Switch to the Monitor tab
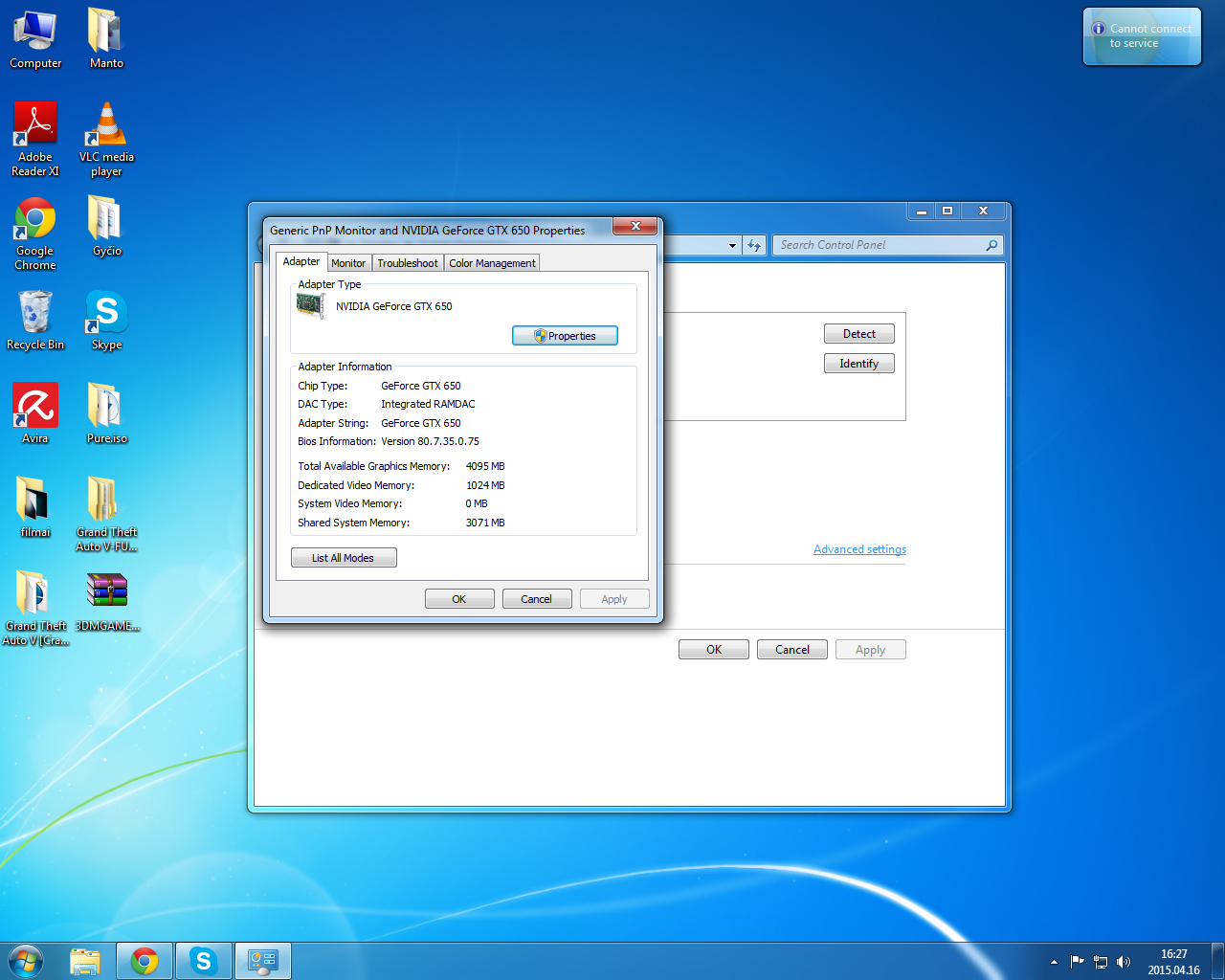The width and height of the screenshot is (1225, 980). point(348,263)
